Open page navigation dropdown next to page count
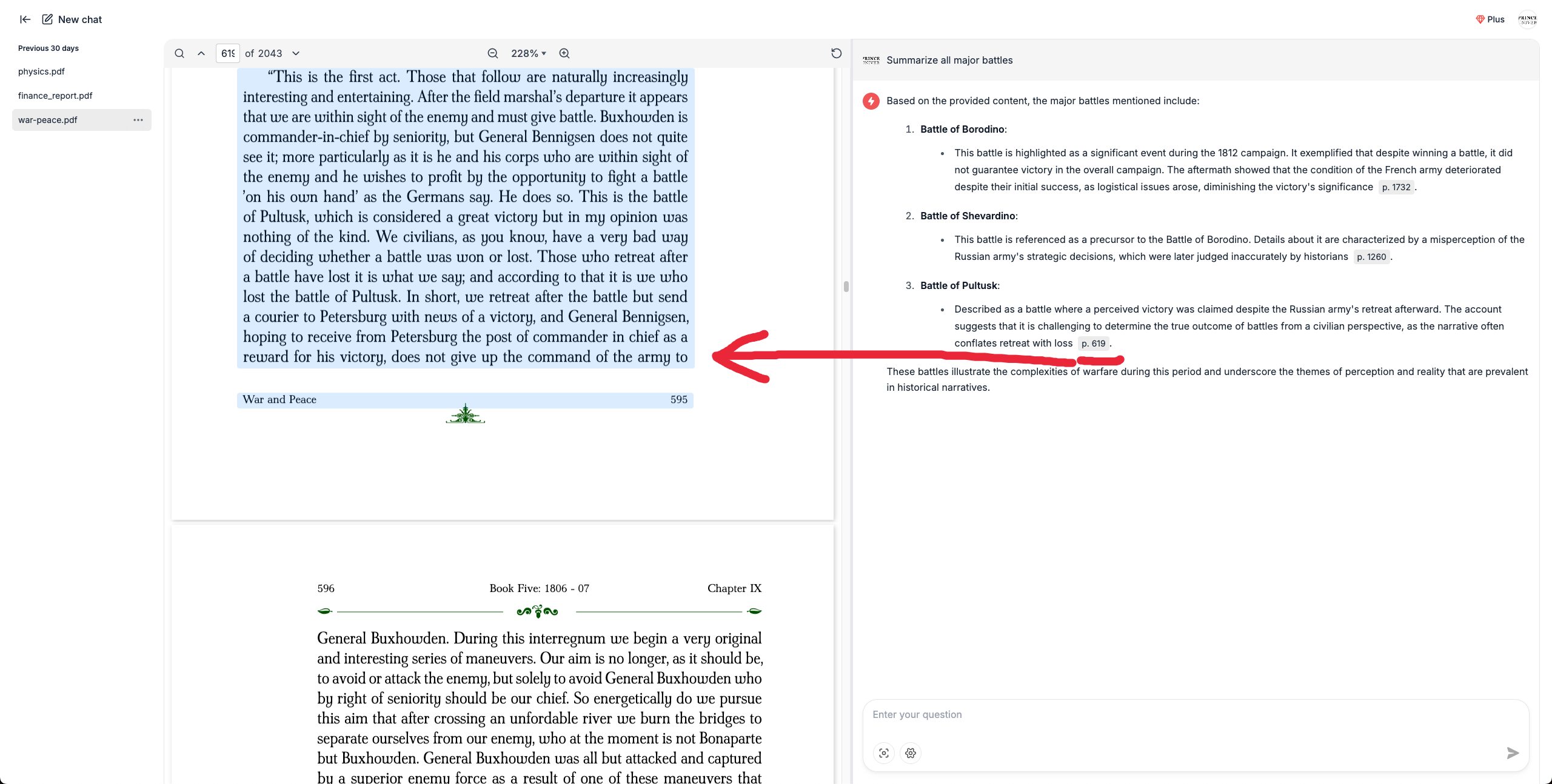 295,53
